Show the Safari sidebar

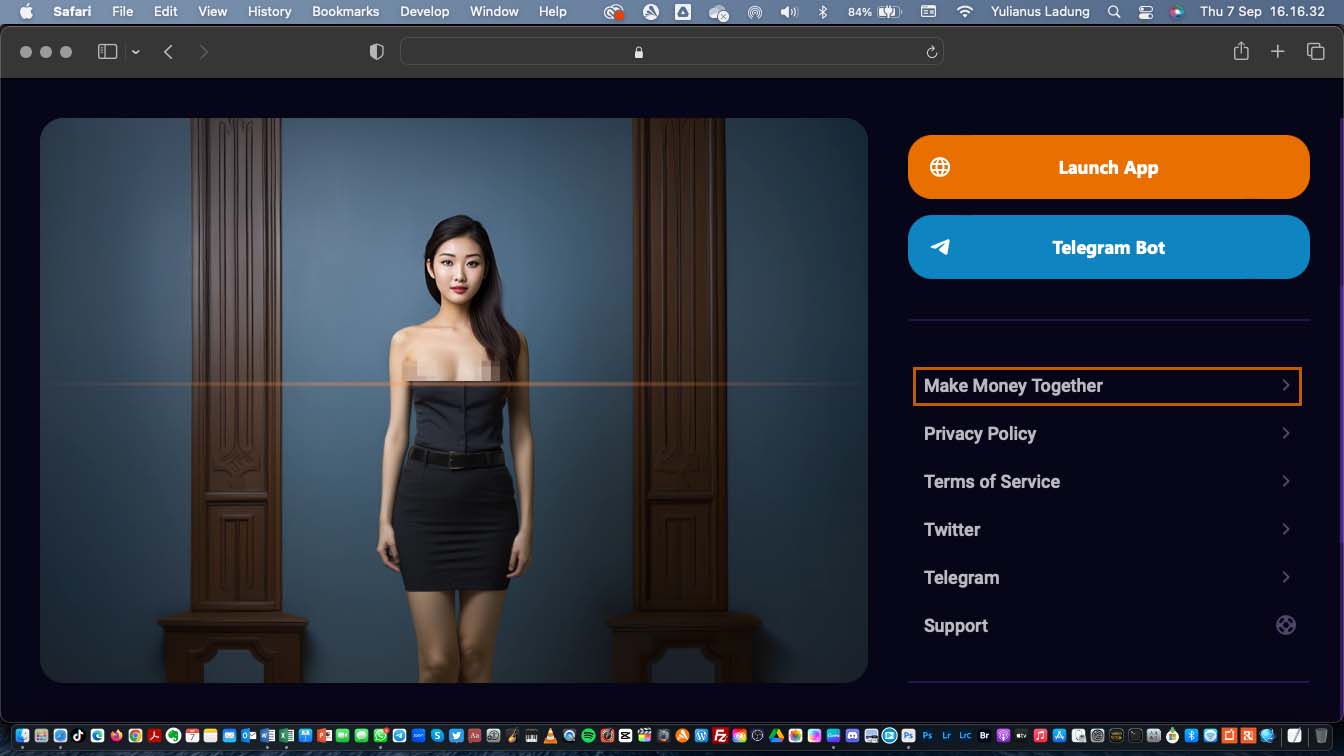click(x=107, y=52)
